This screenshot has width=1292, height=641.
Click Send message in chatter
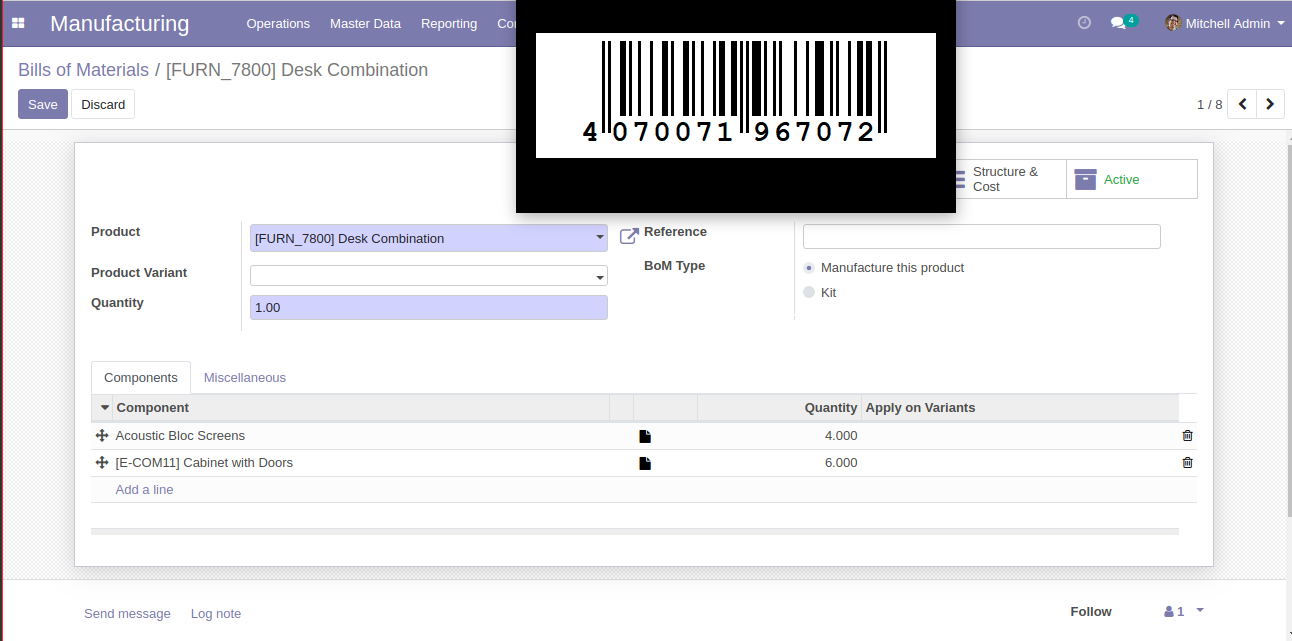(x=127, y=614)
